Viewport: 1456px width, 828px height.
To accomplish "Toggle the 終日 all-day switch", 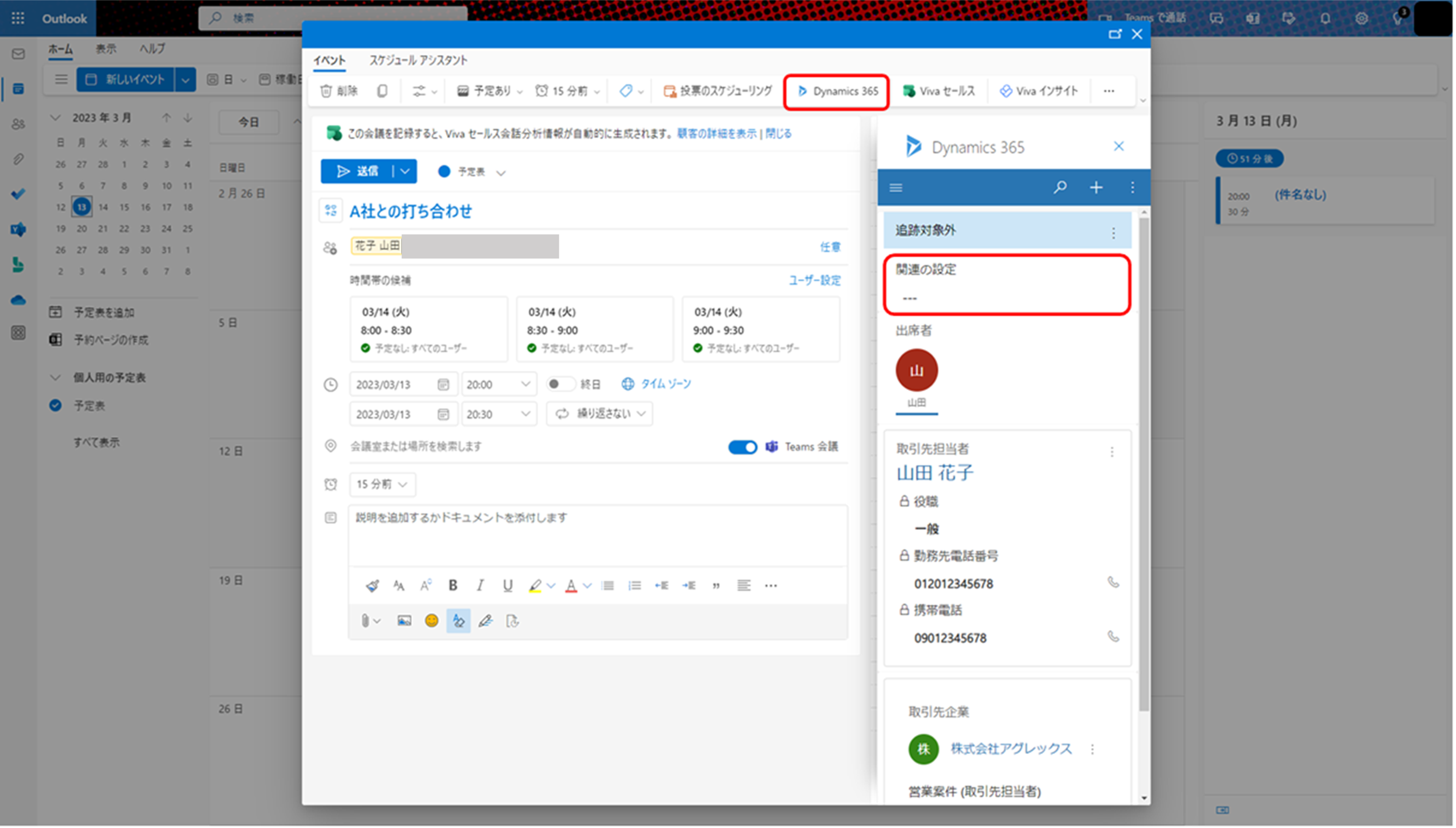I will point(561,384).
